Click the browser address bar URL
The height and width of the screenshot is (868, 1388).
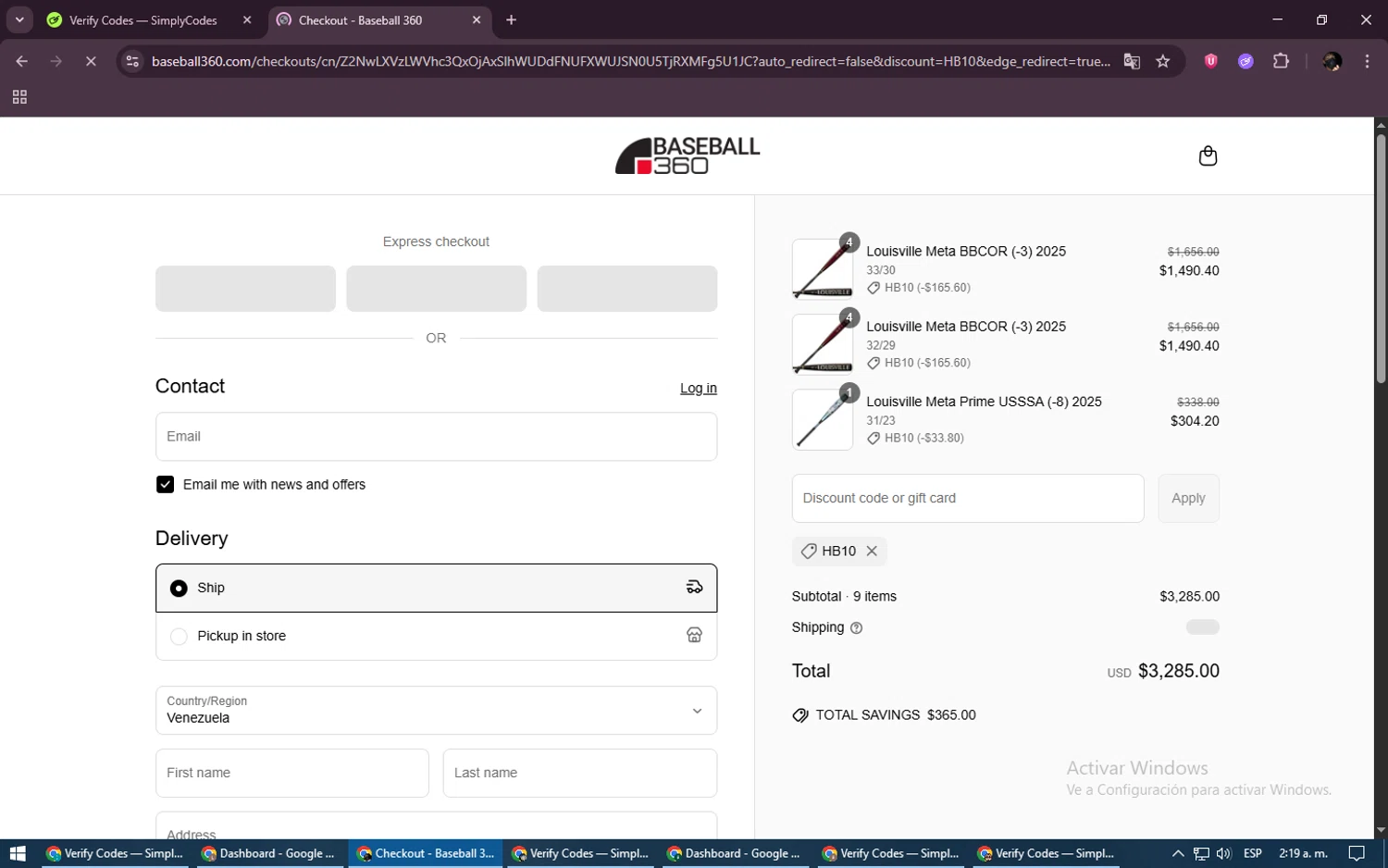coord(631,61)
